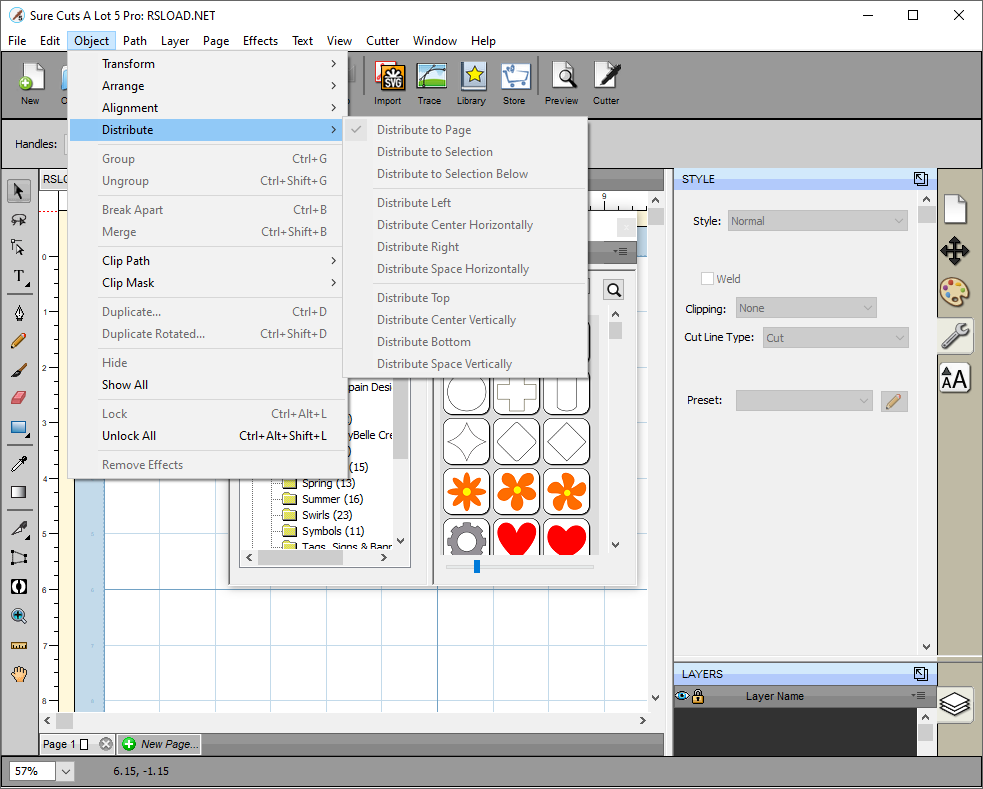Expand the Clip Path submenu
This screenshot has height=789, width=983.
point(206,261)
